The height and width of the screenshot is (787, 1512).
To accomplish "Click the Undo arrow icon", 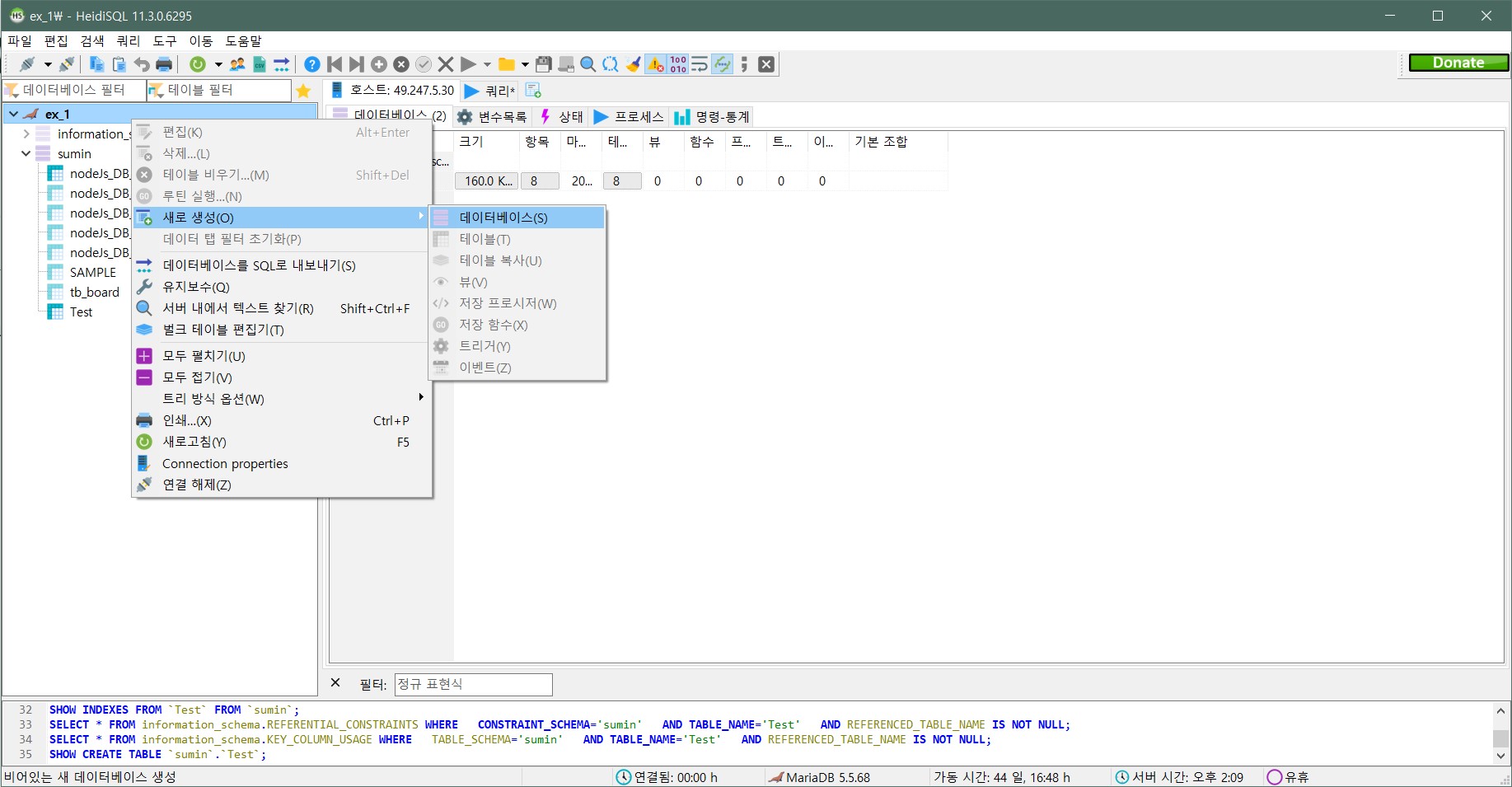I will [142, 64].
